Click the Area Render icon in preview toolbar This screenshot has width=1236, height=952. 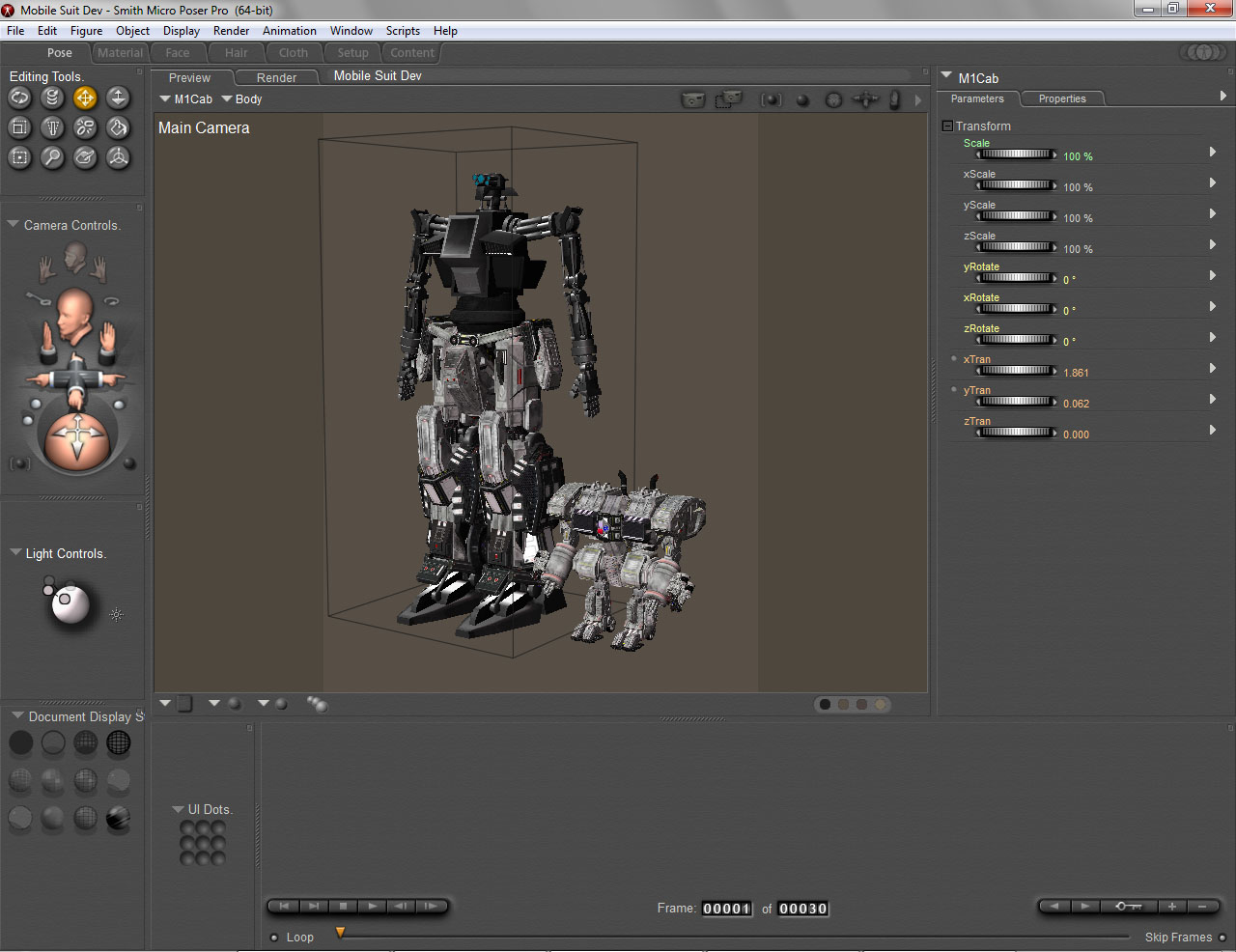click(729, 98)
